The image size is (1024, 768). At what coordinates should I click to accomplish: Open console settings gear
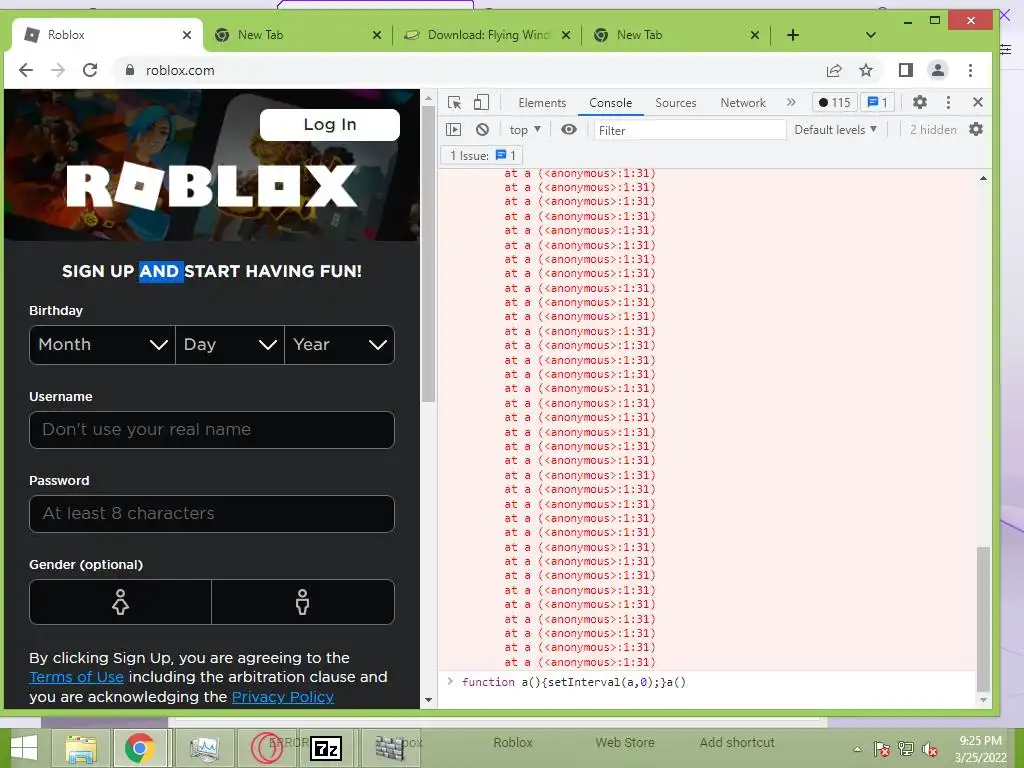(976, 129)
